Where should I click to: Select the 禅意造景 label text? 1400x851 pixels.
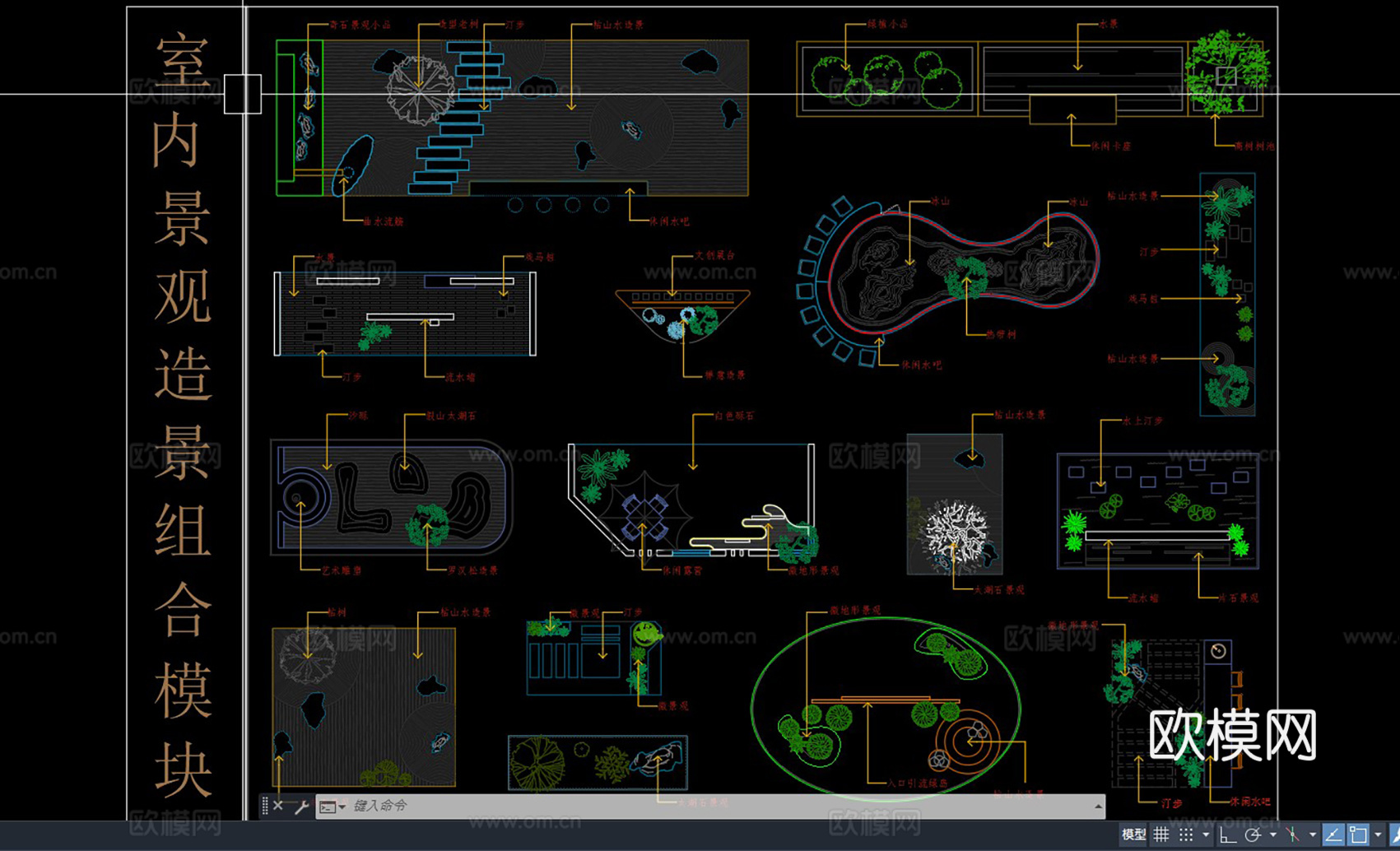coord(725,375)
